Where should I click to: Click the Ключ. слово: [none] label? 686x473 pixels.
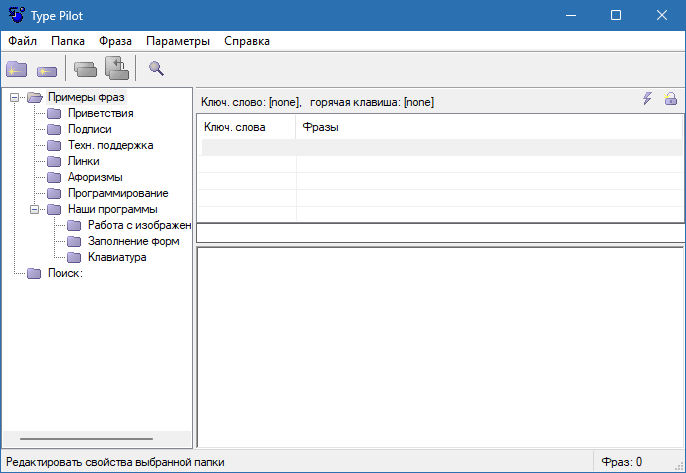click(251, 102)
